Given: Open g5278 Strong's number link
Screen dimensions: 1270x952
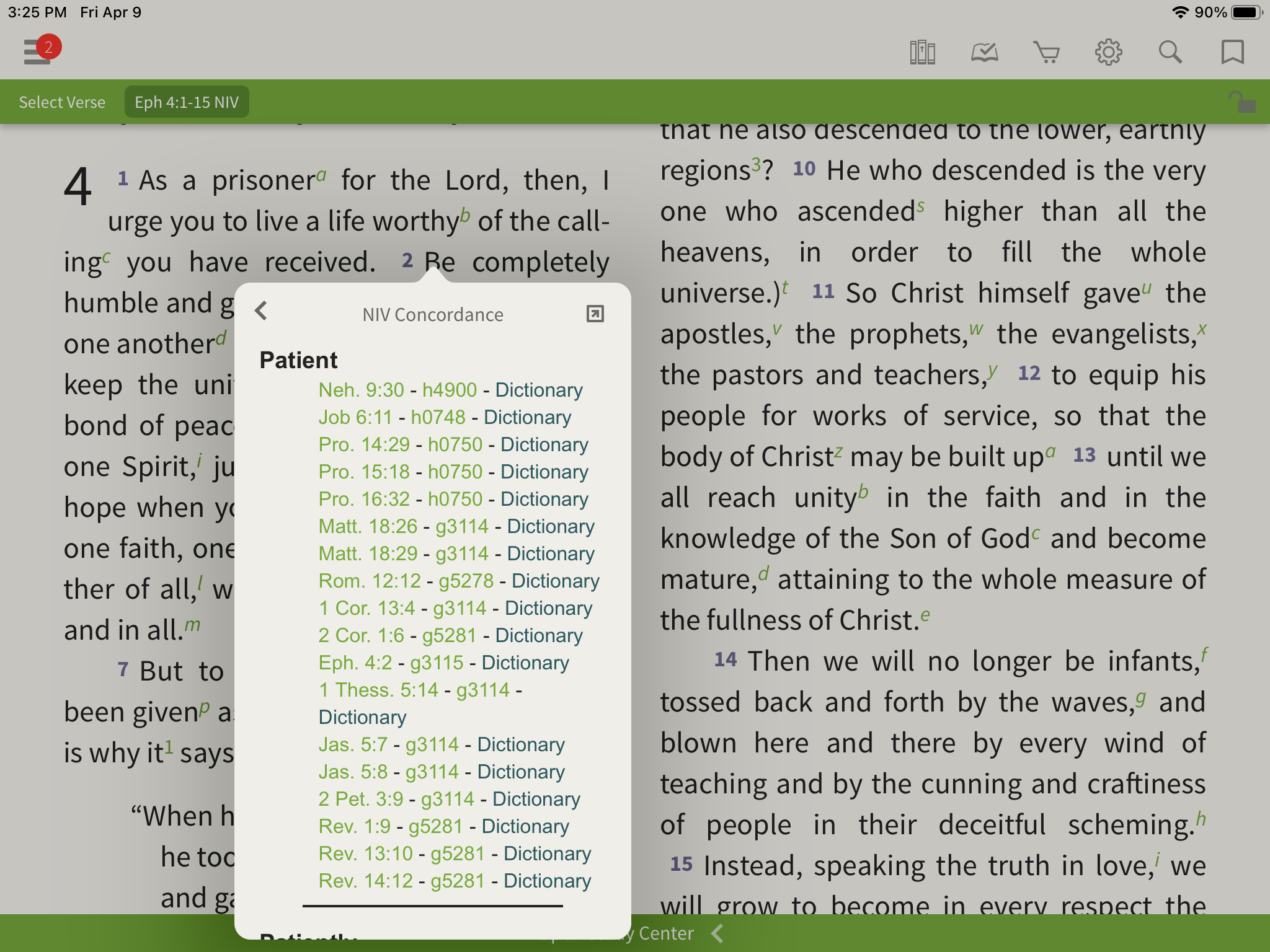Looking at the screenshot, I should 466,581.
